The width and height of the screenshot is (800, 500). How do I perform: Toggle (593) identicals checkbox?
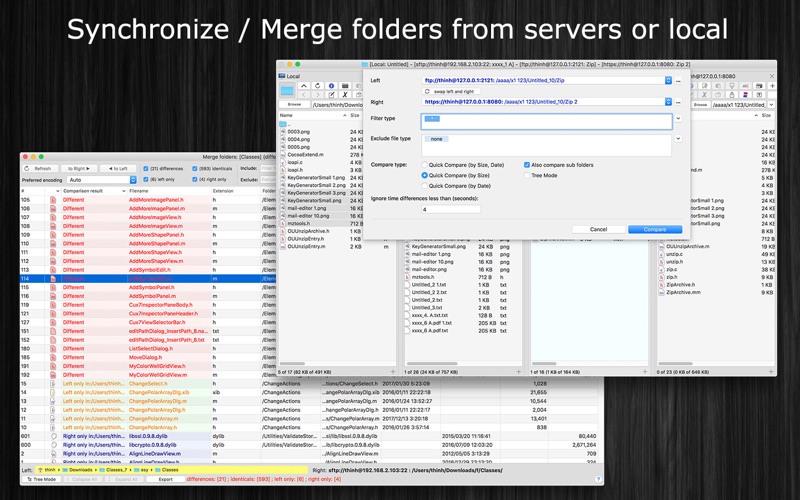[x=194, y=168]
